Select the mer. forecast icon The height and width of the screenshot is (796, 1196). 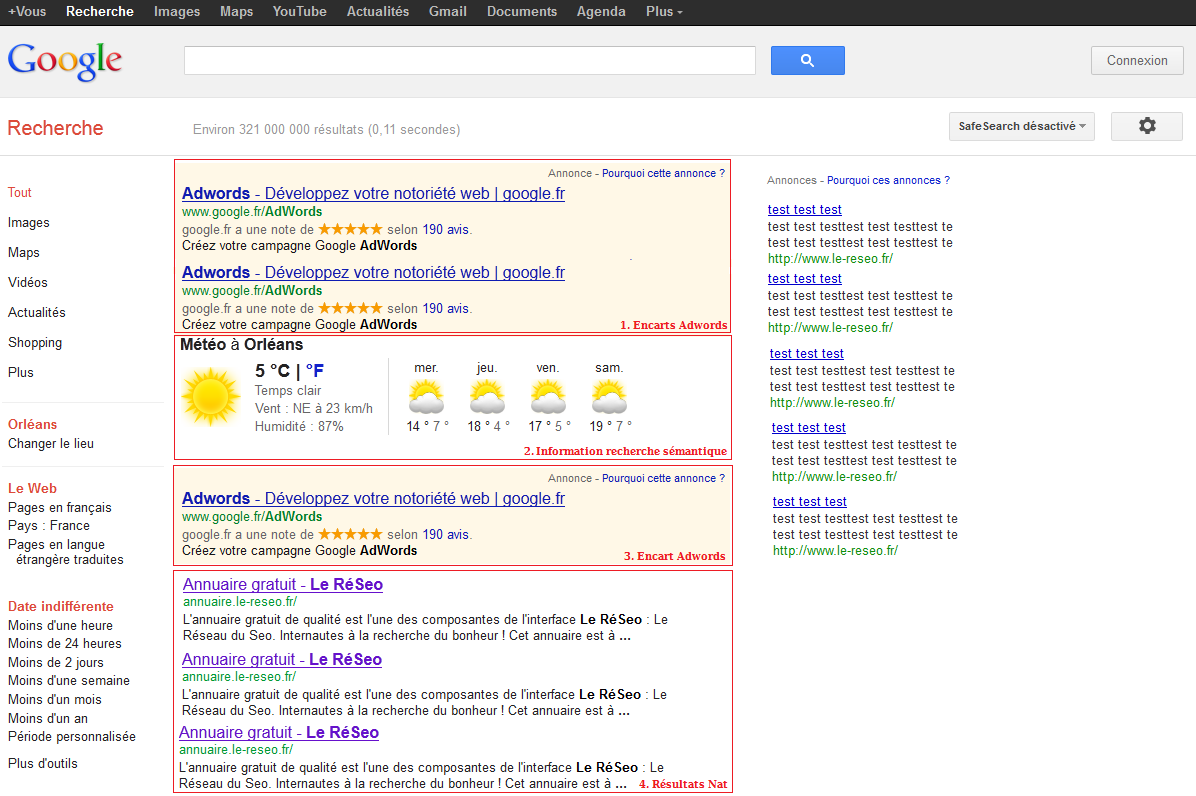pyautogui.click(x=426, y=396)
